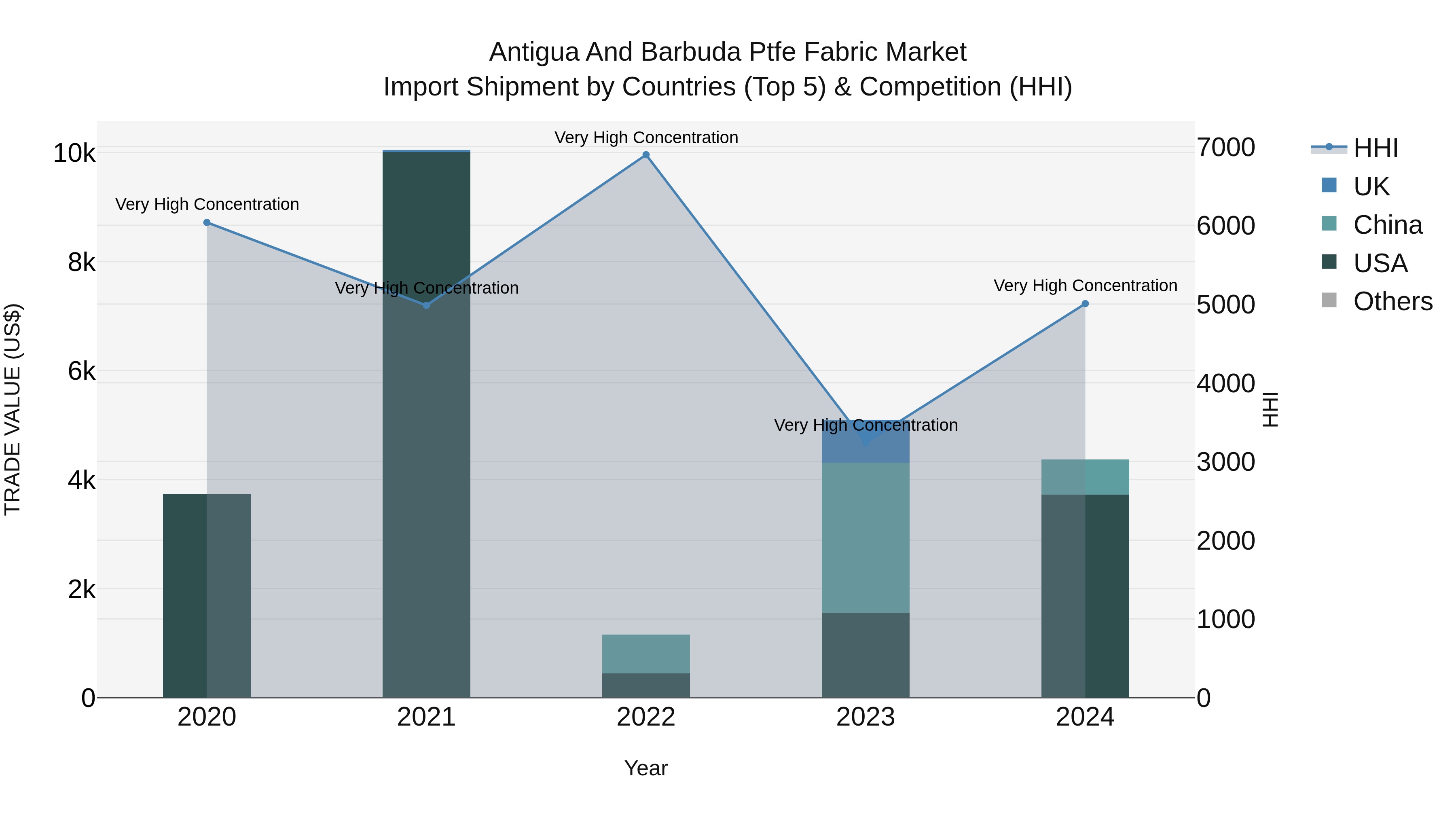Click 'Very High Concentration' label at 2023
1456x819 pixels.
(866, 425)
